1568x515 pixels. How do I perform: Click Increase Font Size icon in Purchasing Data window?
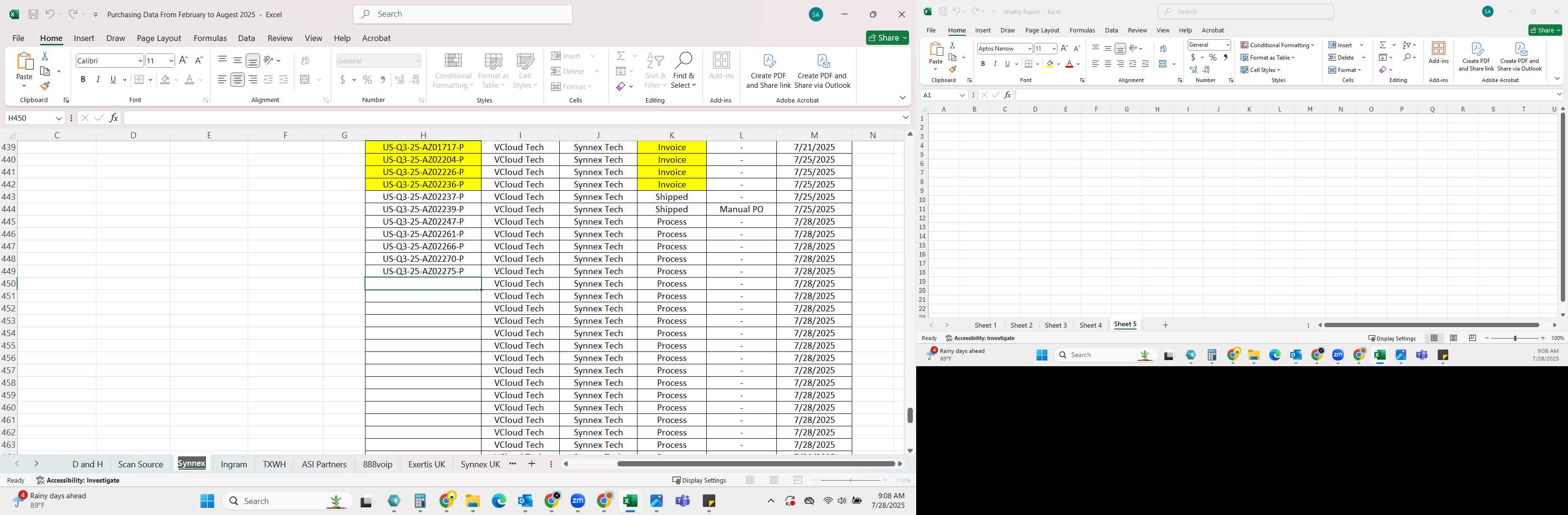pyautogui.click(x=183, y=60)
